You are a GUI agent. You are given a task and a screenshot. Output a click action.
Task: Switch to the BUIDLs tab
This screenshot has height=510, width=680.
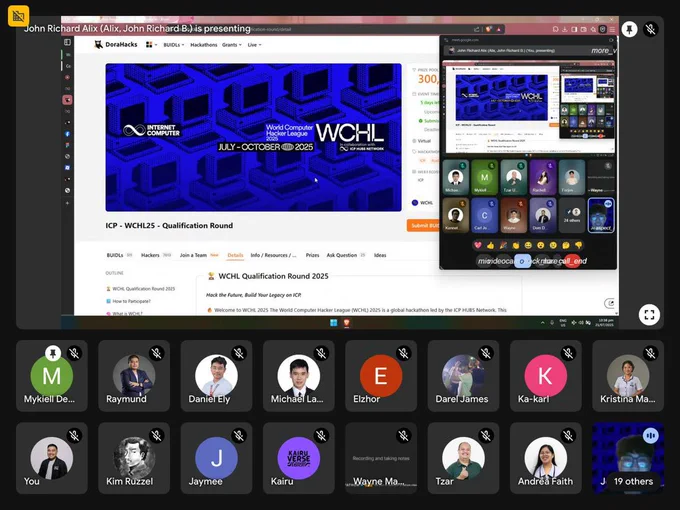coord(119,255)
